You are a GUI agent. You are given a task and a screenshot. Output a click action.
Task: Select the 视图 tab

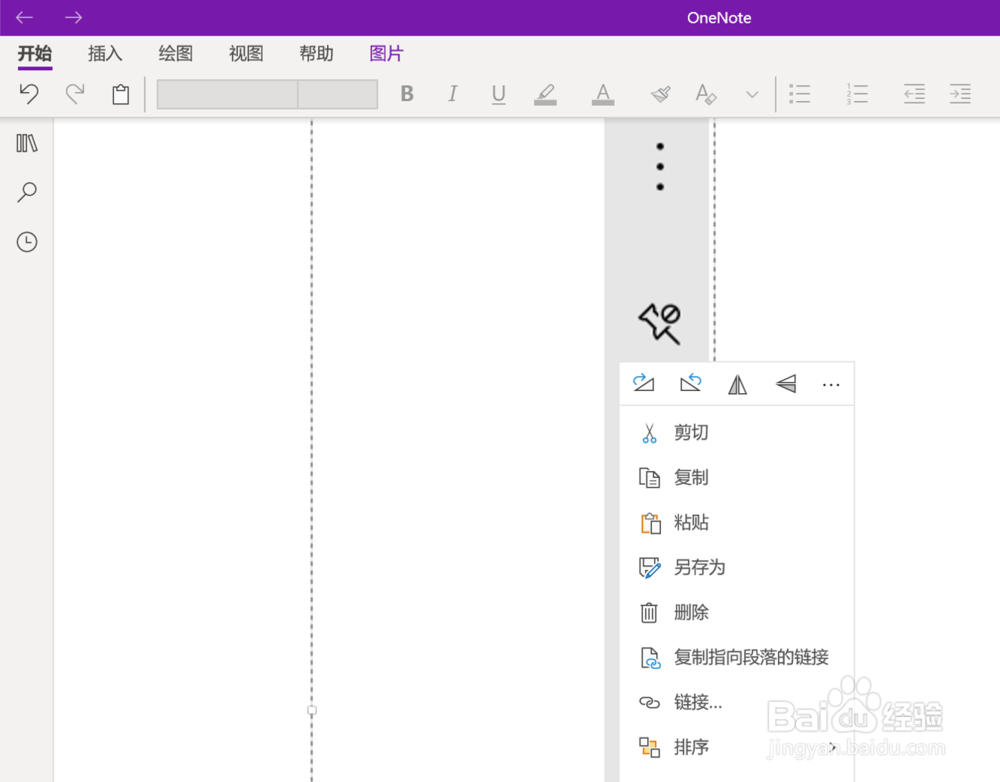pos(246,54)
